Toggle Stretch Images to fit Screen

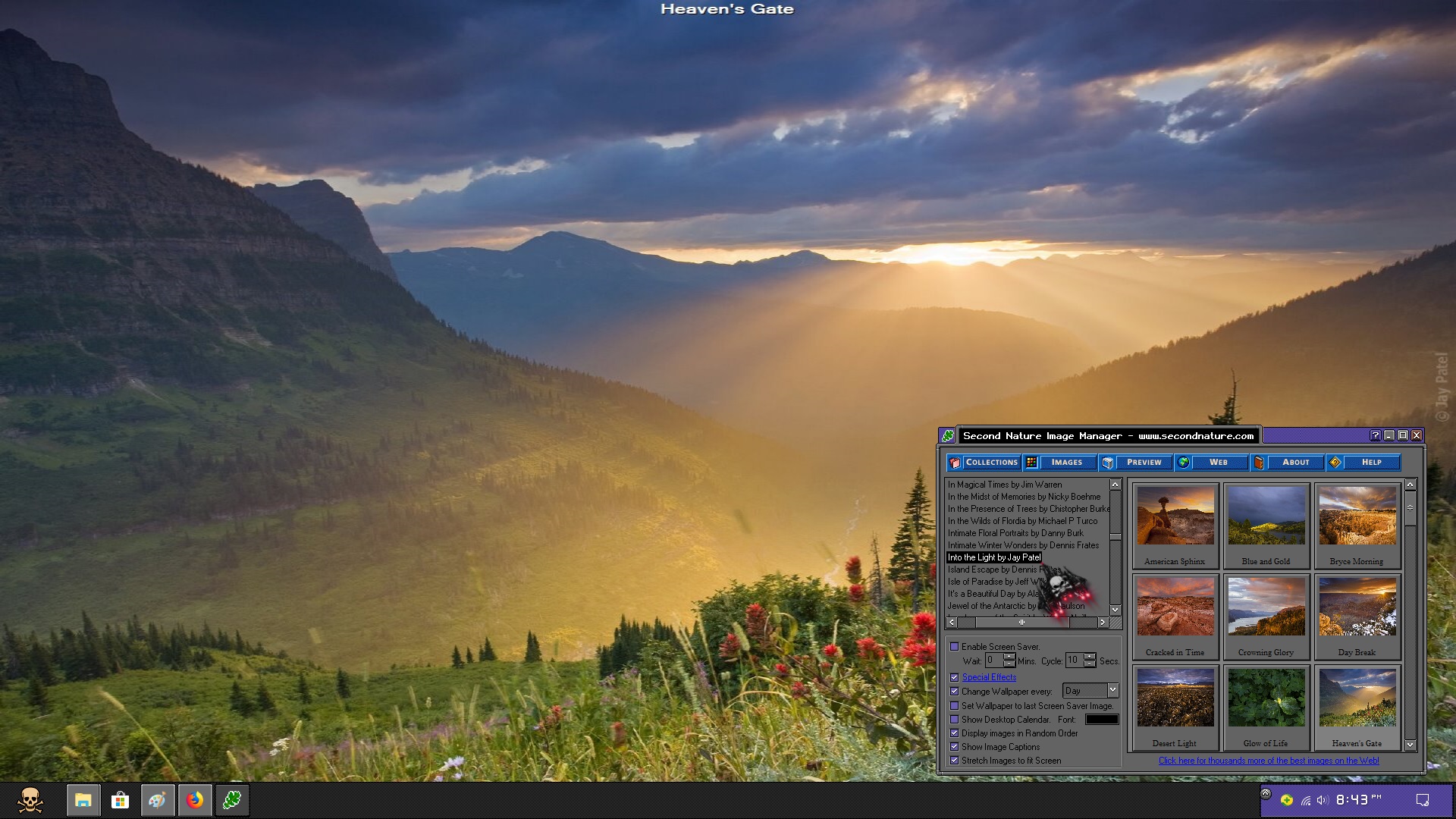click(955, 761)
